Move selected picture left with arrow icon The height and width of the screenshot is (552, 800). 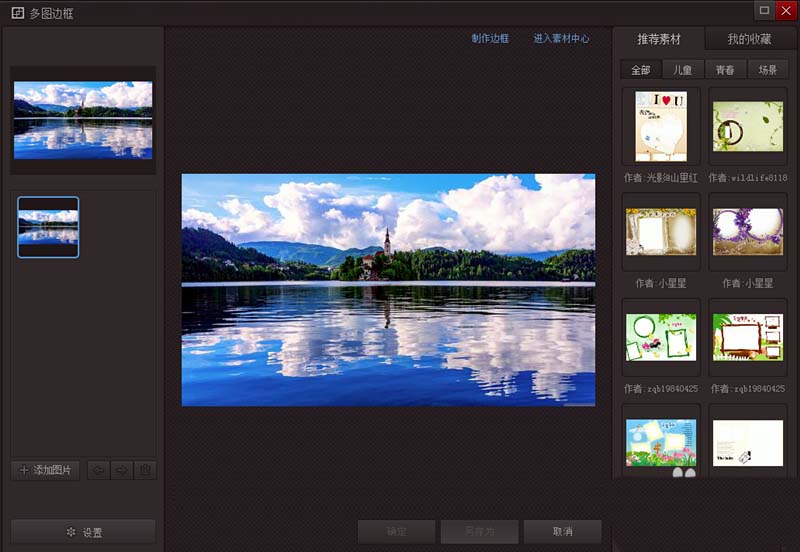click(98, 470)
